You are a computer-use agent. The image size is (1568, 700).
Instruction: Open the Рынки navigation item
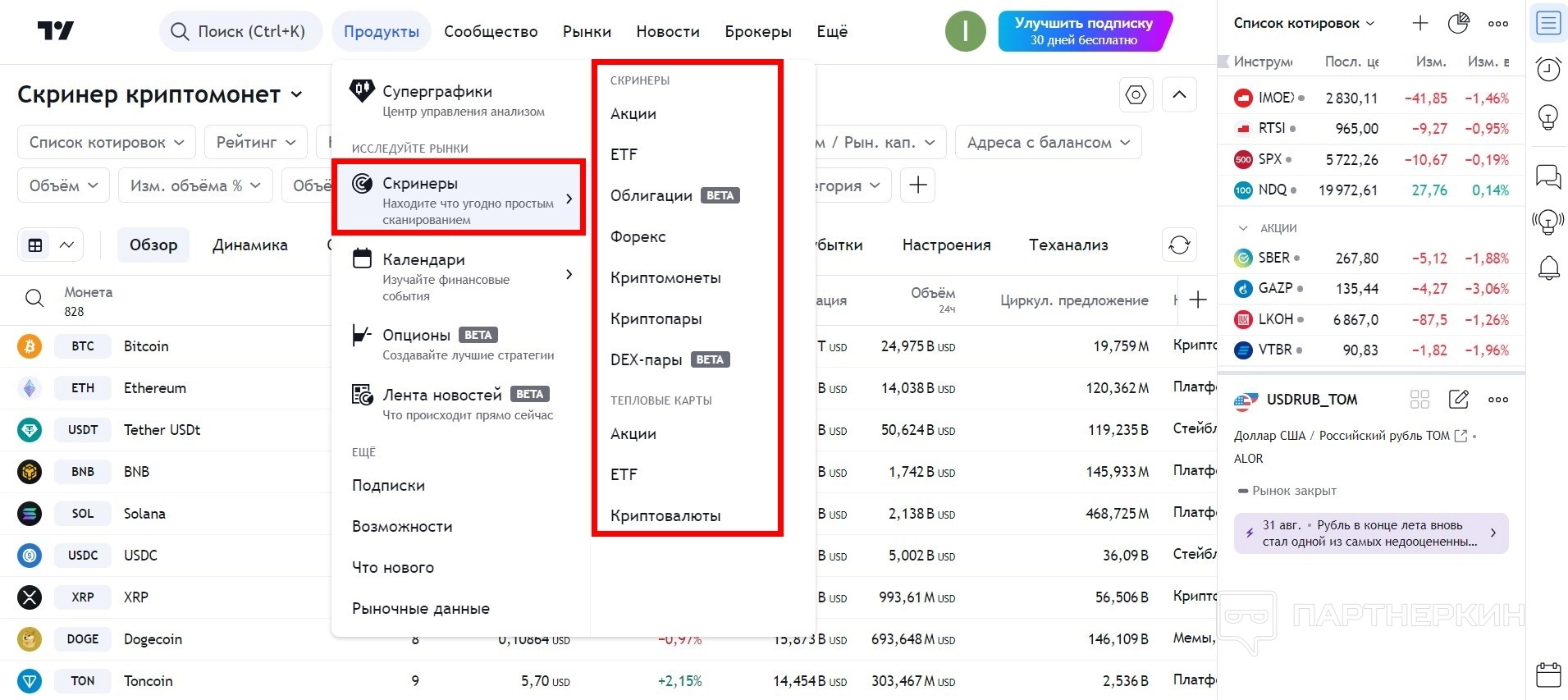587,31
